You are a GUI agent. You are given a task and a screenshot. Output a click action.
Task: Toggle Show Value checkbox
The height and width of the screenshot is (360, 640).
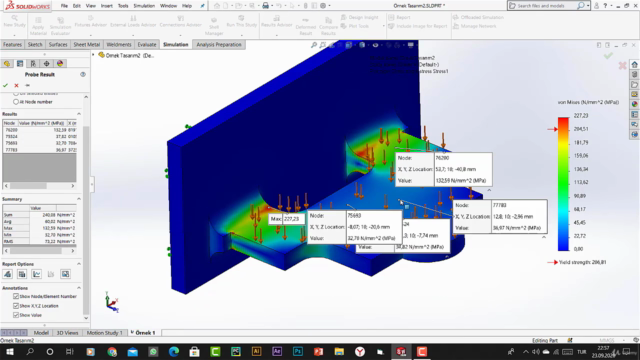click(16, 315)
